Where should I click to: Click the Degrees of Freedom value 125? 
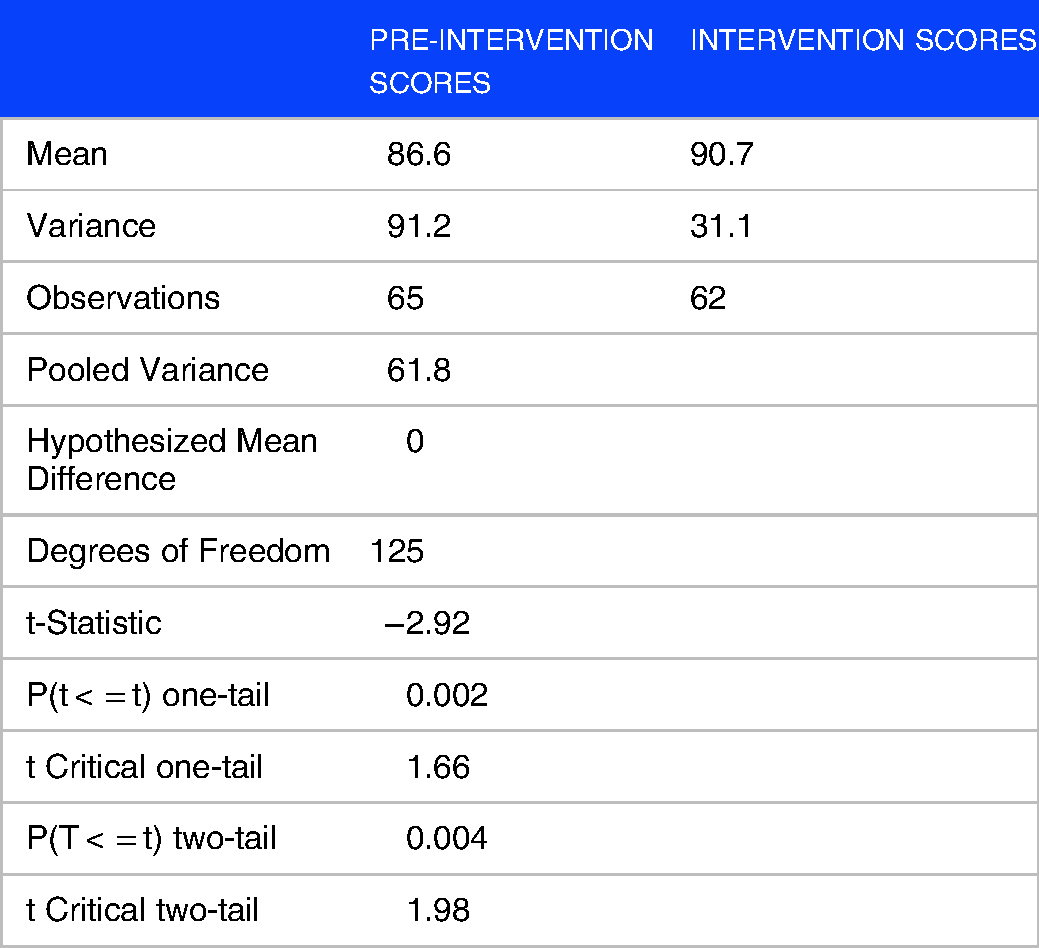(x=397, y=551)
